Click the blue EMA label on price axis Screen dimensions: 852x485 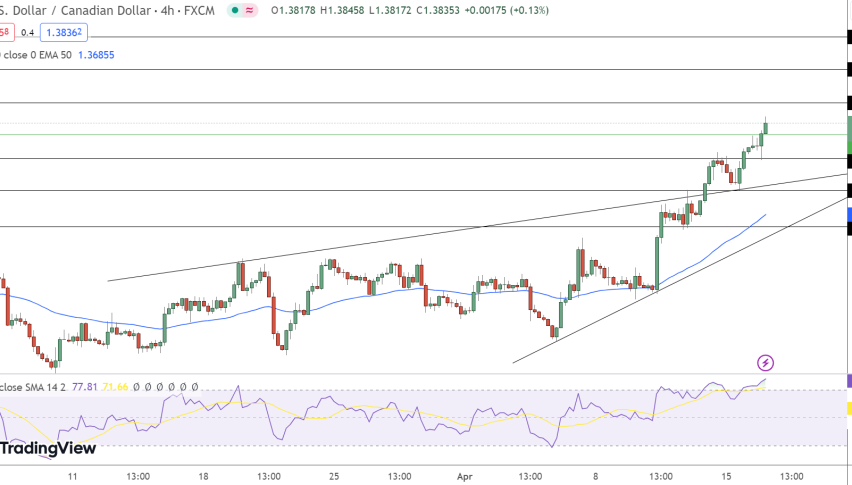point(849,215)
